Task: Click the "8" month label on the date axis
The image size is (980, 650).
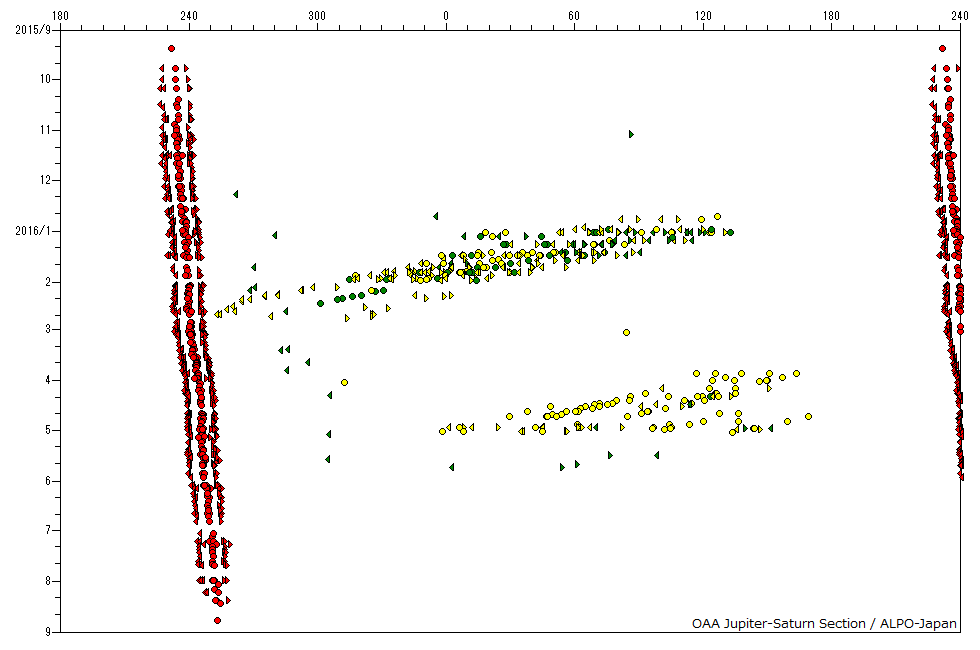Action: [x=48, y=581]
